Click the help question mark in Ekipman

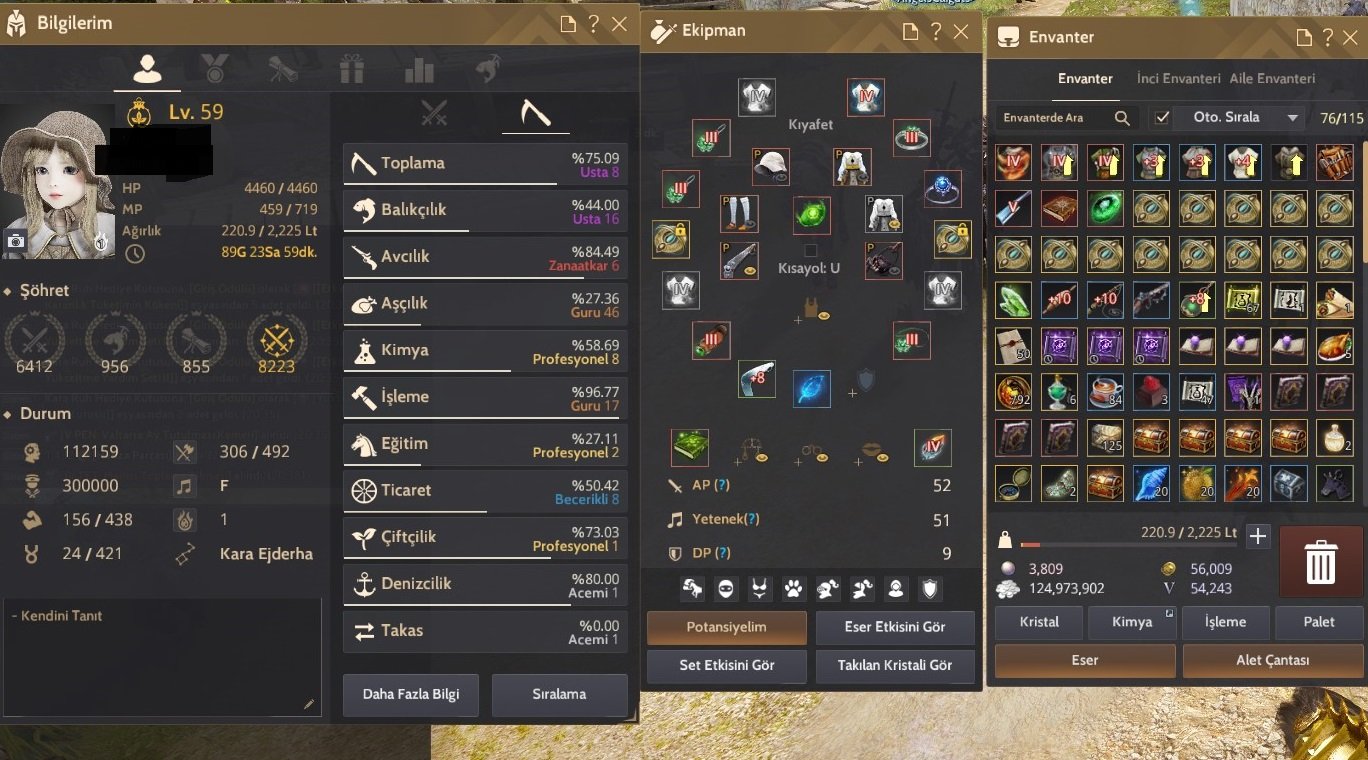pyautogui.click(x=936, y=31)
